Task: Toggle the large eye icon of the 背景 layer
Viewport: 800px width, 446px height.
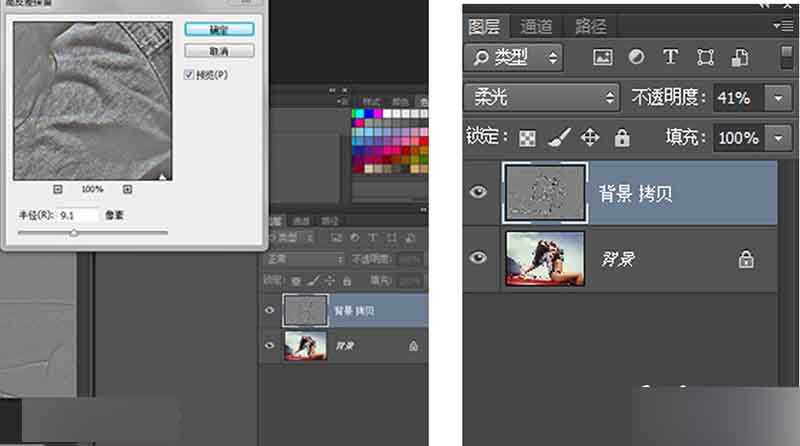Action: tap(479, 257)
